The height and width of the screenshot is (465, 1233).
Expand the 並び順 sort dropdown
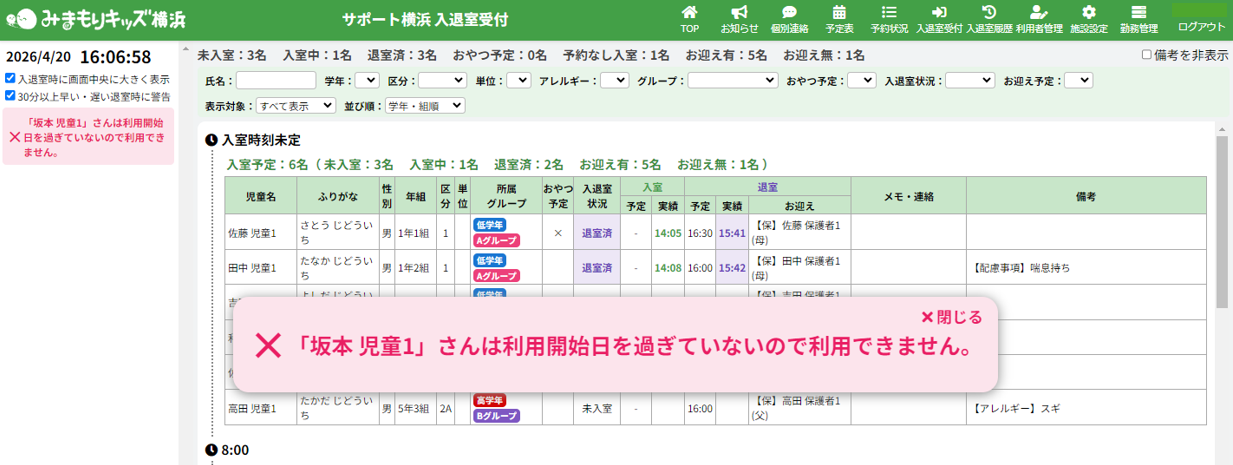[425, 105]
